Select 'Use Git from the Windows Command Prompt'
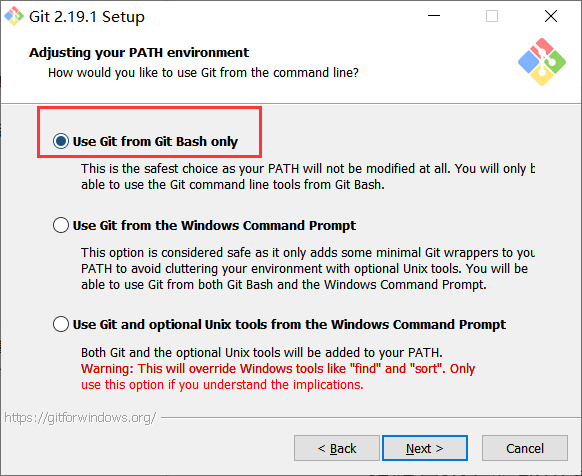The image size is (582, 476). click(x=61, y=225)
